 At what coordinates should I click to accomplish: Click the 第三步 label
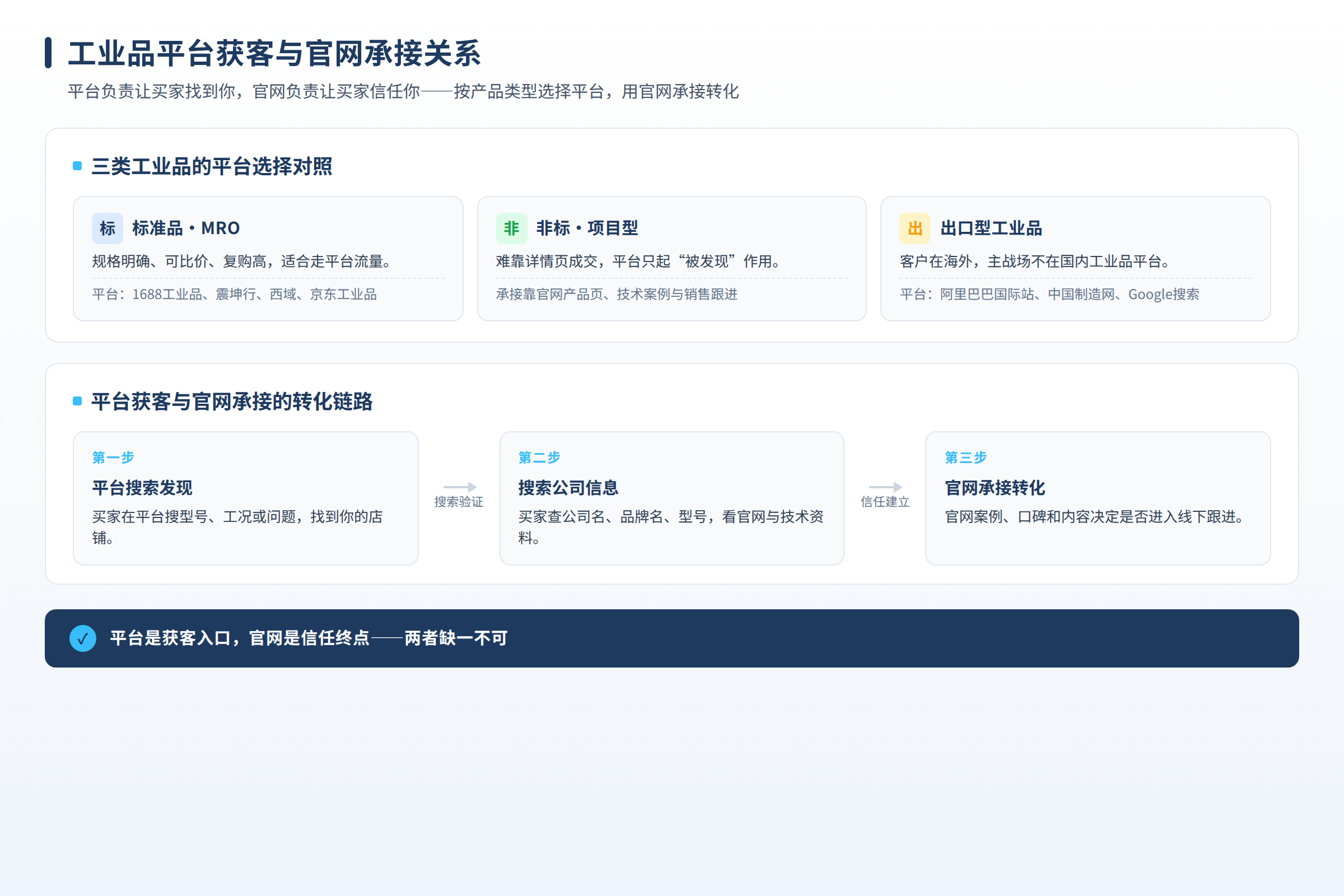965,457
